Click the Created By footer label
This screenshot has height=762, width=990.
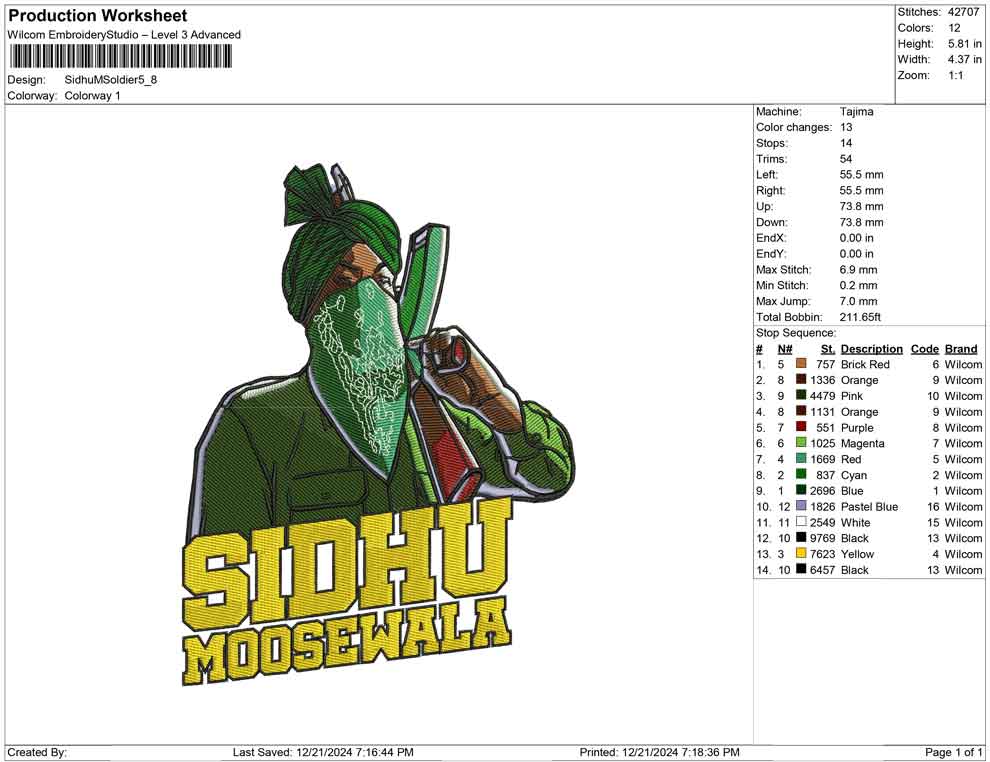pos(37,752)
